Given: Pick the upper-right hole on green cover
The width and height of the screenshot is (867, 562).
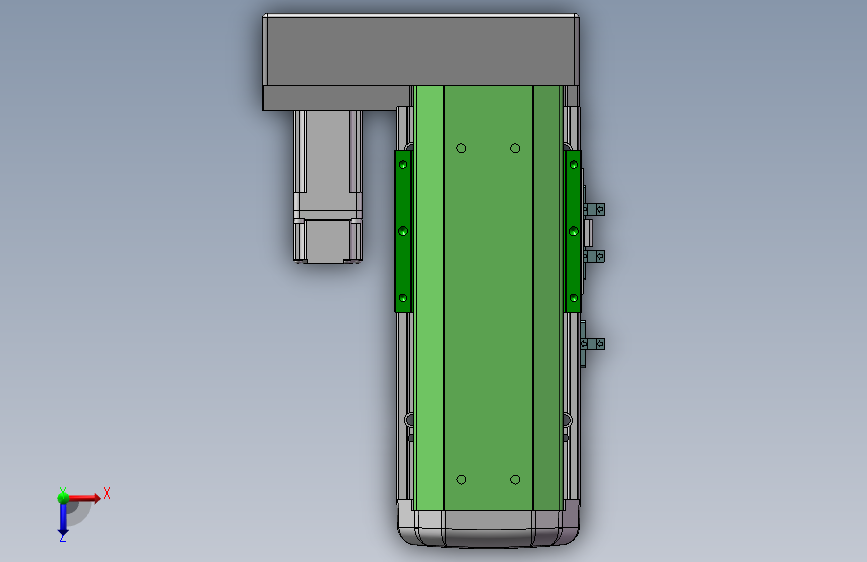Looking at the screenshot, I should point(515,148).
